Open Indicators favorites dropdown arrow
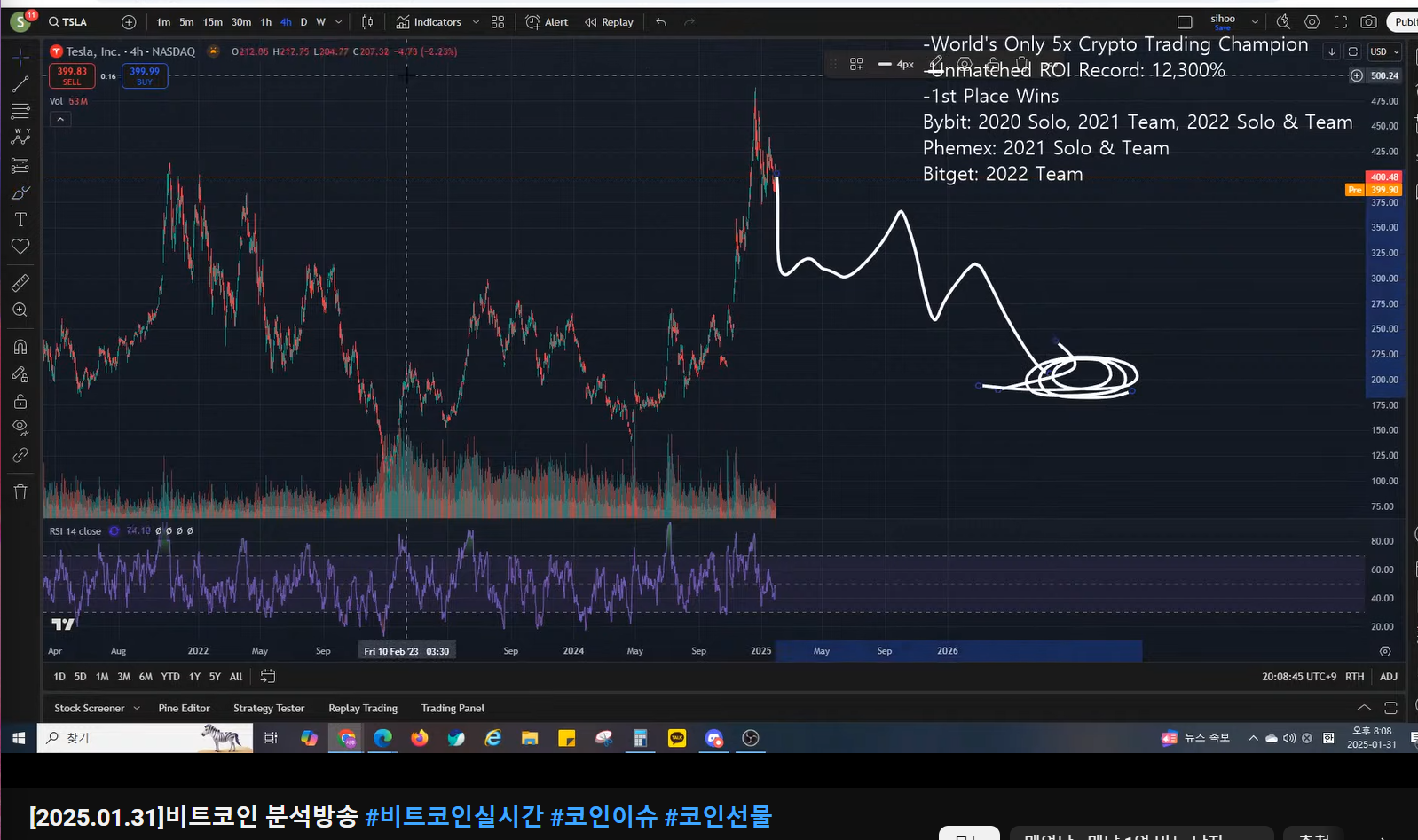Screen dimensions: 1418x840 (x=476, y=22)
